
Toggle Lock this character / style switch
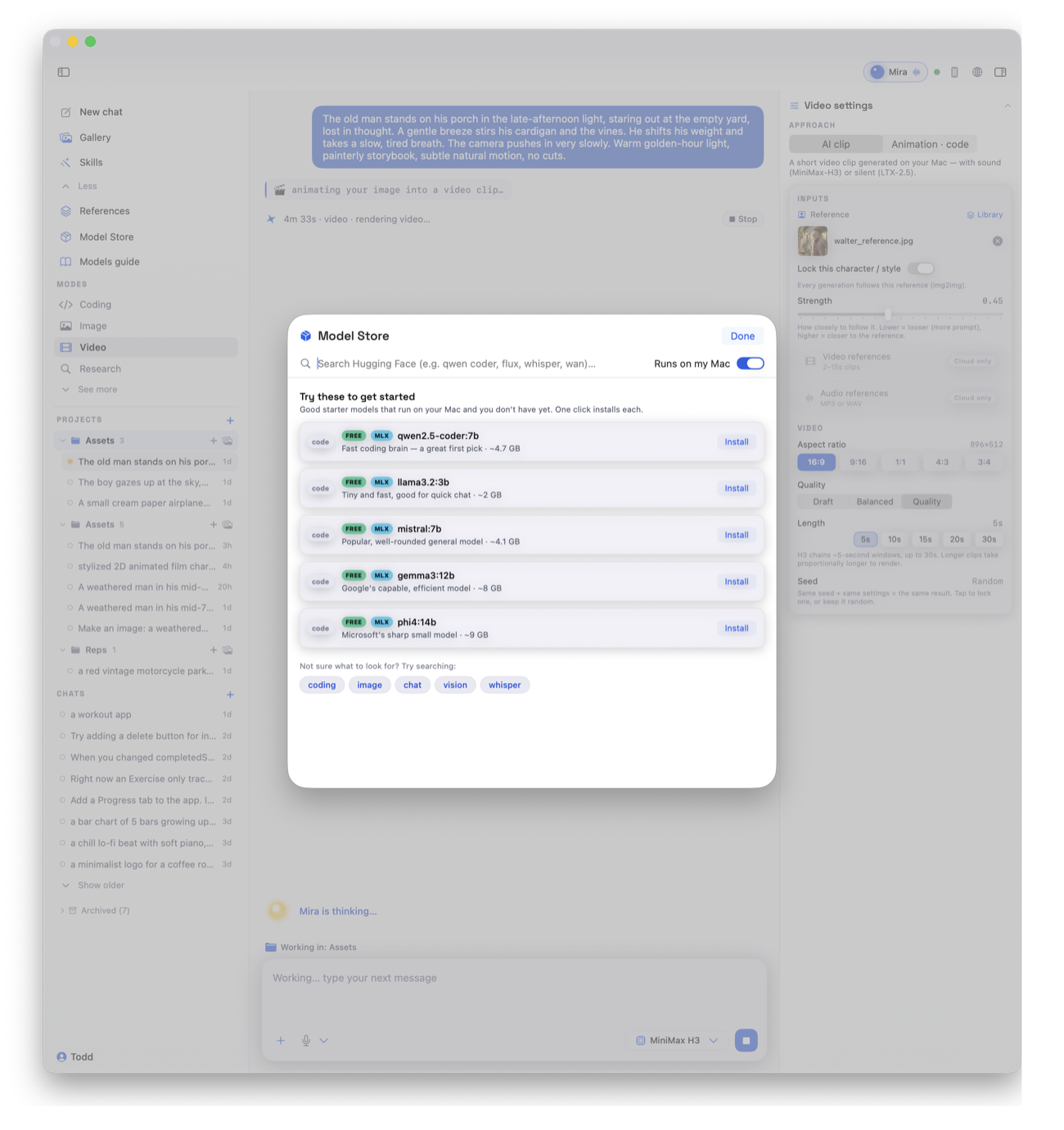[x=921, y=269]
